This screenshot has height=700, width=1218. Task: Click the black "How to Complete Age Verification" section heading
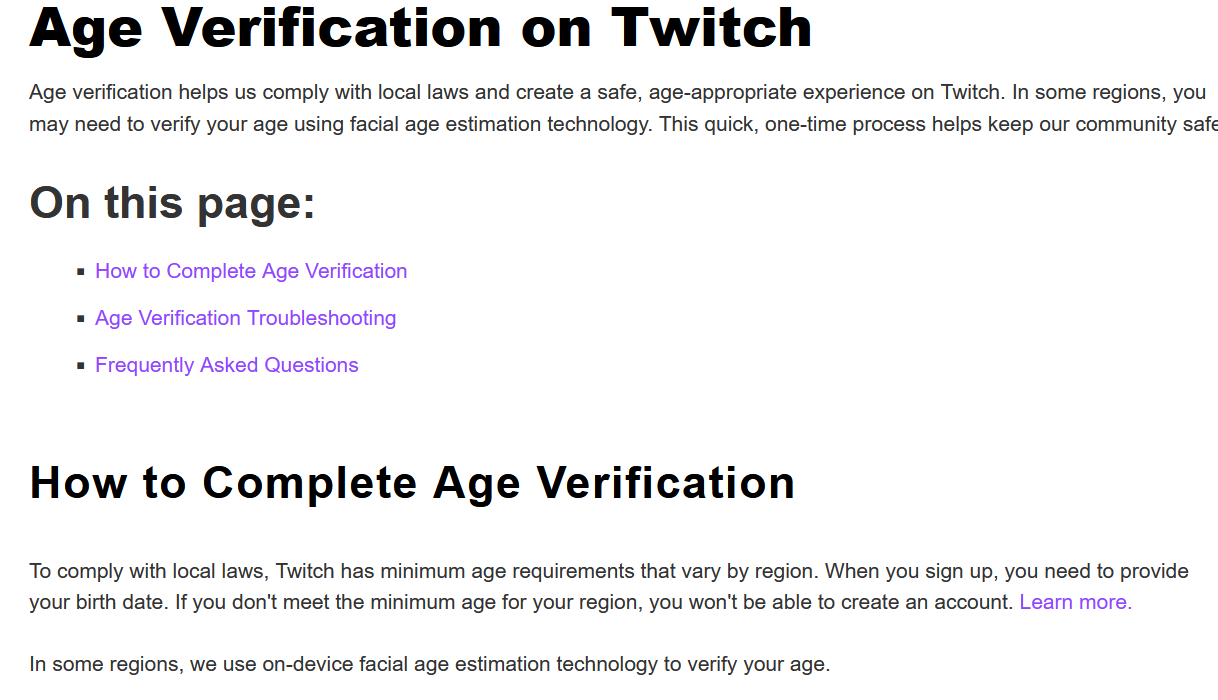(x=412, y=483)
